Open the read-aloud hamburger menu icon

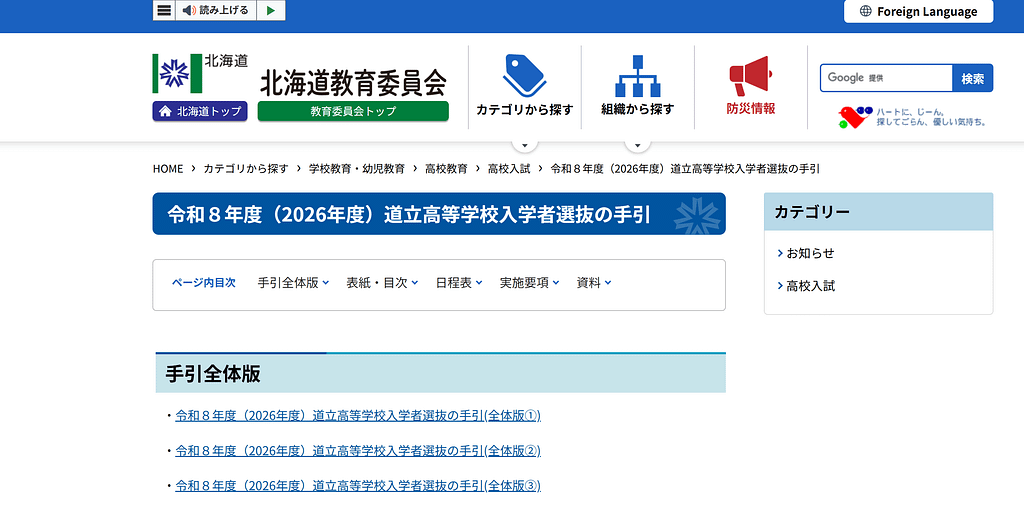tap(164, 10)
